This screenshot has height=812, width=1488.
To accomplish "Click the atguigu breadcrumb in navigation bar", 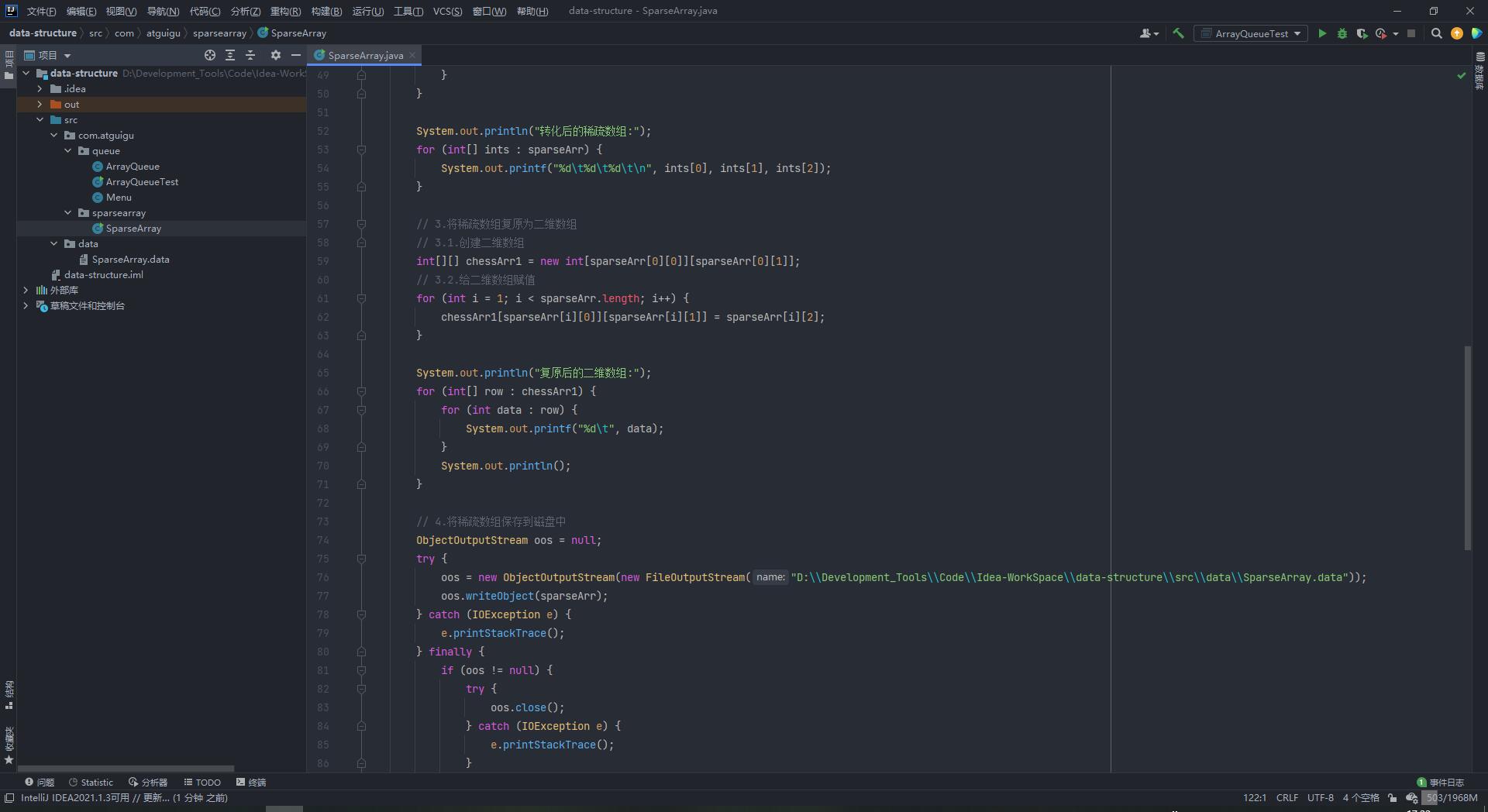I will [x=164, y=33].
